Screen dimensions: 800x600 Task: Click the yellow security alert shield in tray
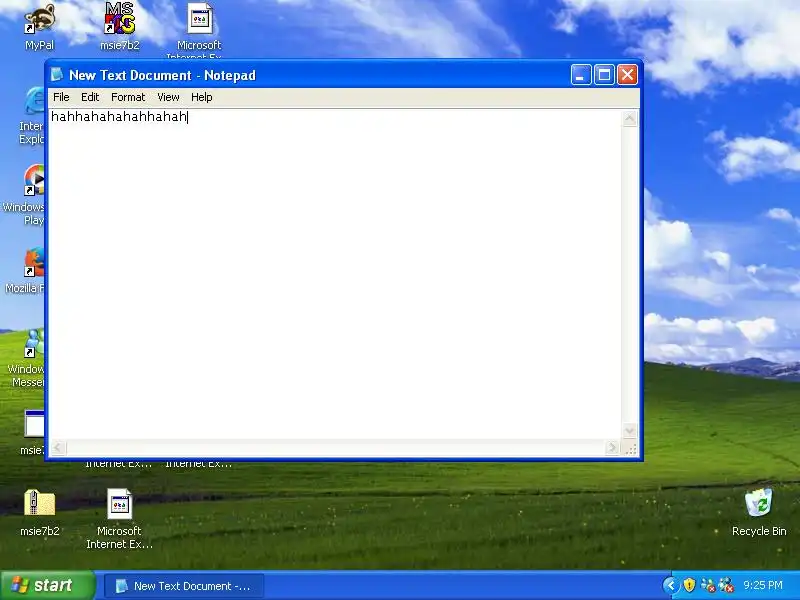[689, 585]
